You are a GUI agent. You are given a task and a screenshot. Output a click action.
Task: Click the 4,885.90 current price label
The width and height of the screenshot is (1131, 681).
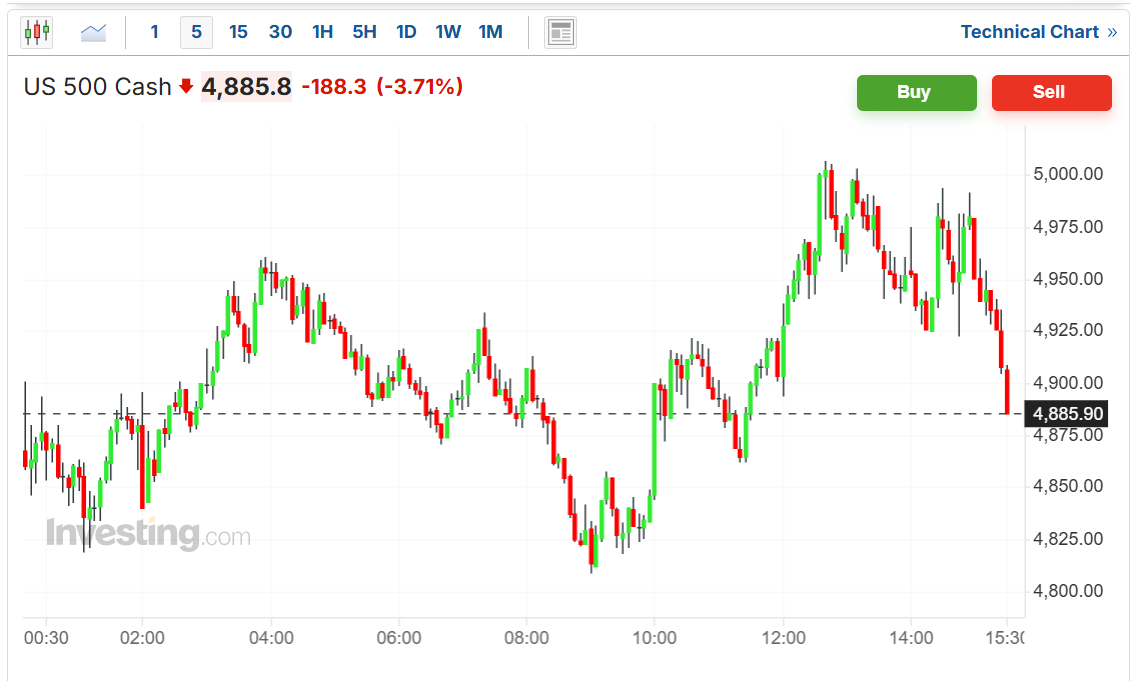point(1066,414)
